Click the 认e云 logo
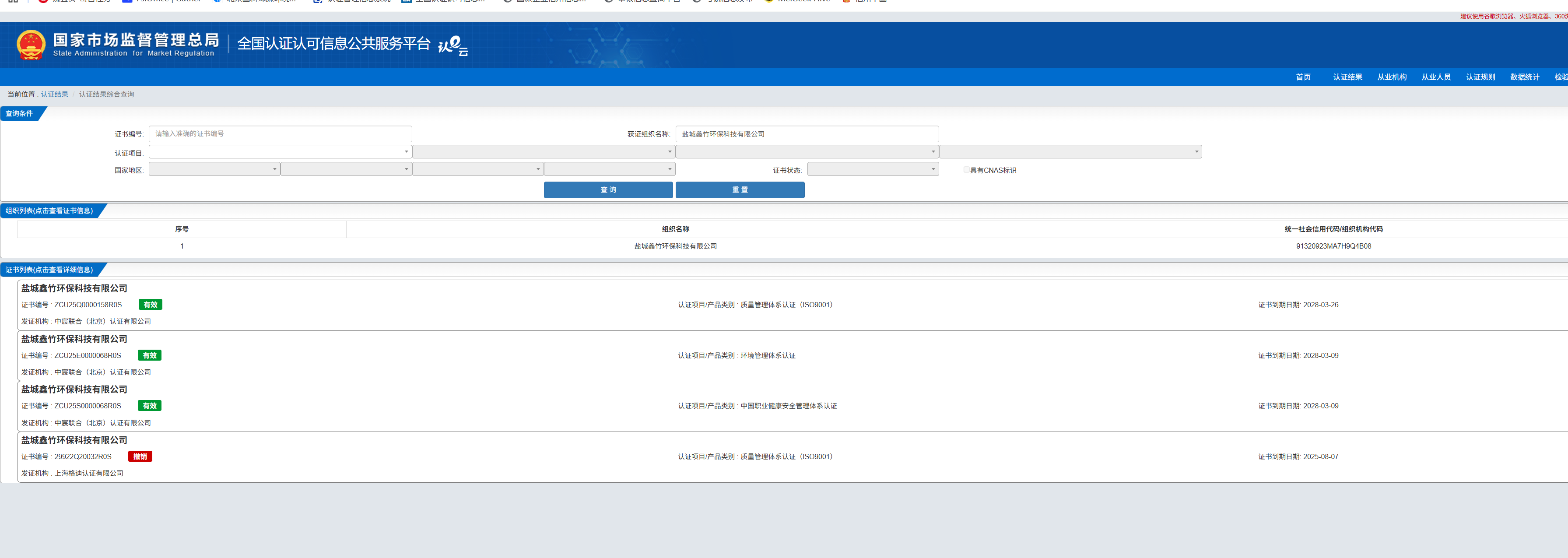 tap(453, 45)
